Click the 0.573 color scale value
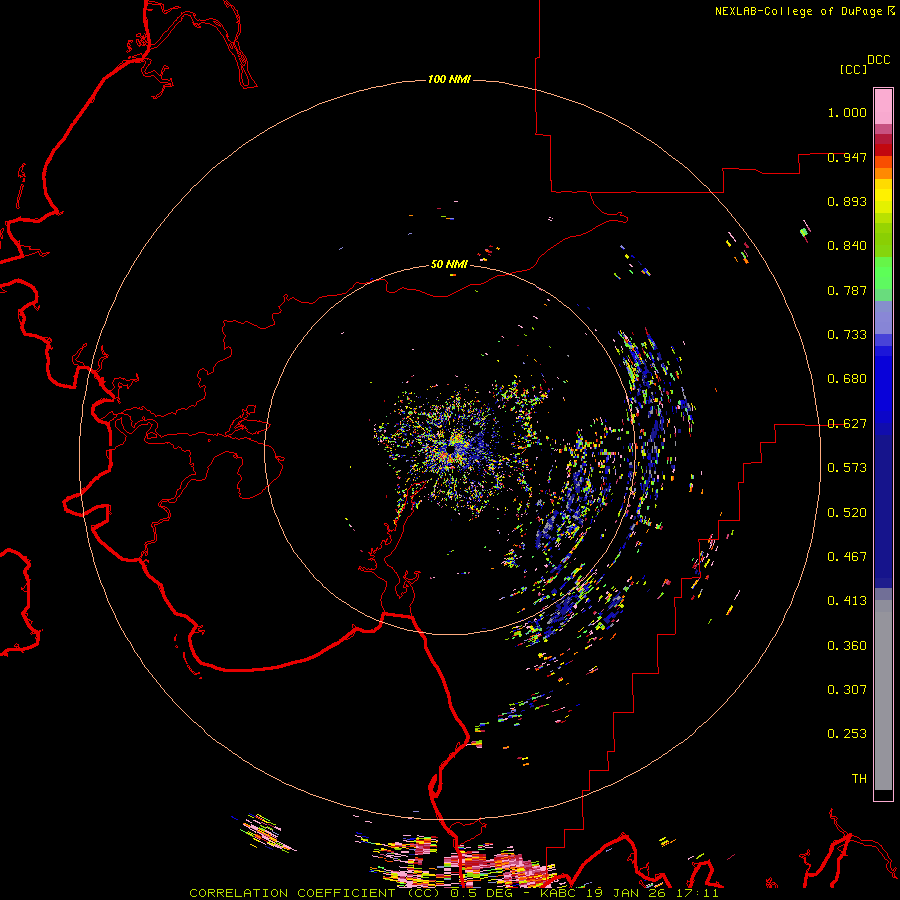This screenshot has width=900, height=900. (x=847, y=468)
